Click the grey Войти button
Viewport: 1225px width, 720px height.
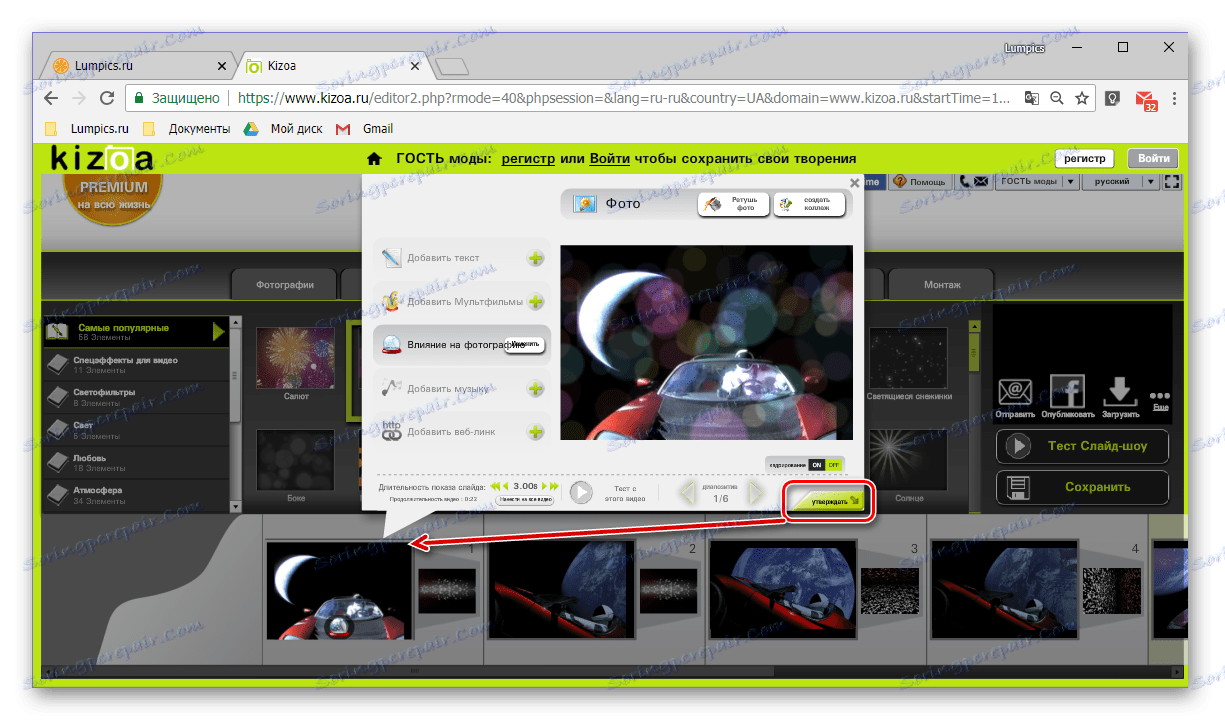click(x=1153, y=158)
